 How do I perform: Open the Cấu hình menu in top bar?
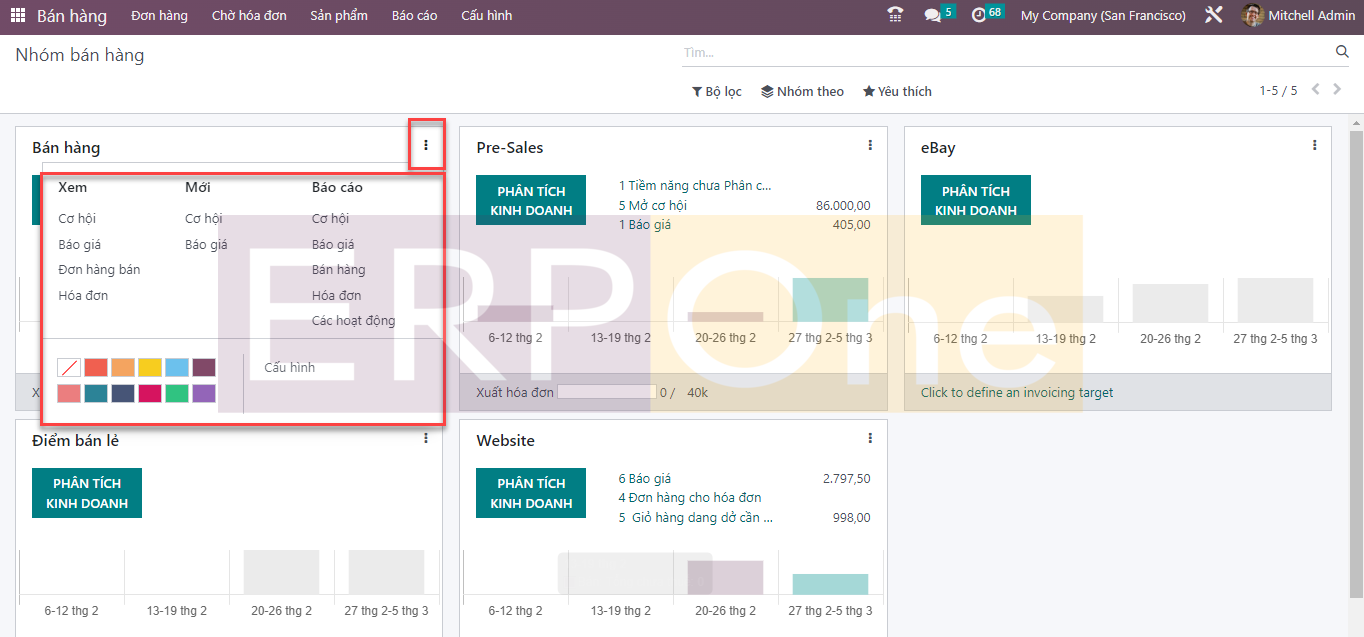[486, 16]
